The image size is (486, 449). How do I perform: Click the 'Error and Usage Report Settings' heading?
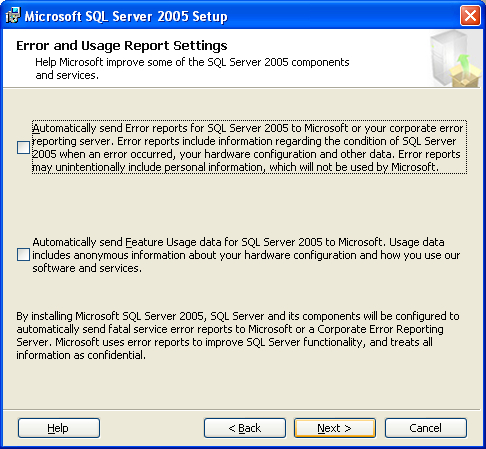[x=122, y=46]
